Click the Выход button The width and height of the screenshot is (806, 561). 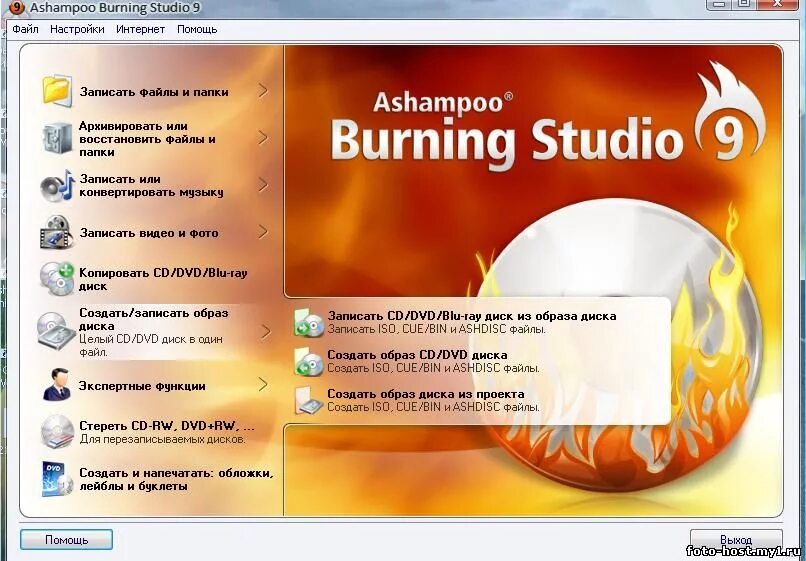click(x=736, y=540)
